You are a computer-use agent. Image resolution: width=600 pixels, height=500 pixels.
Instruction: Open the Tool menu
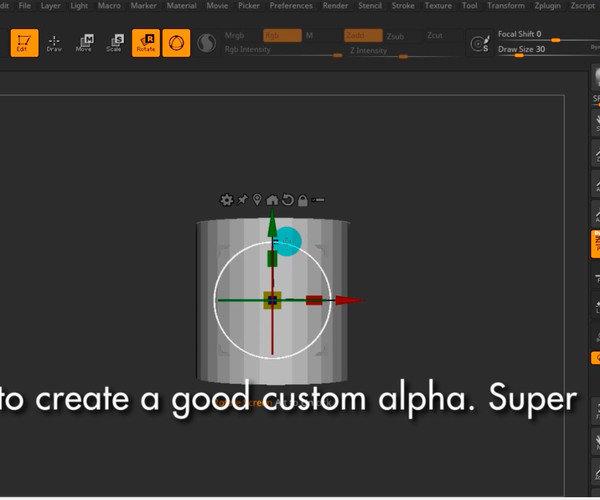click(x=470, y=6)
